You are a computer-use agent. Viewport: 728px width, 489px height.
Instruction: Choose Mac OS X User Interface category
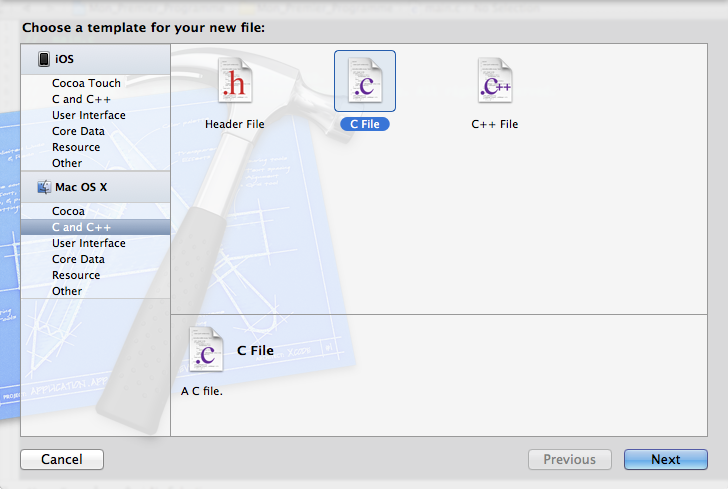[x=89, y=243]
